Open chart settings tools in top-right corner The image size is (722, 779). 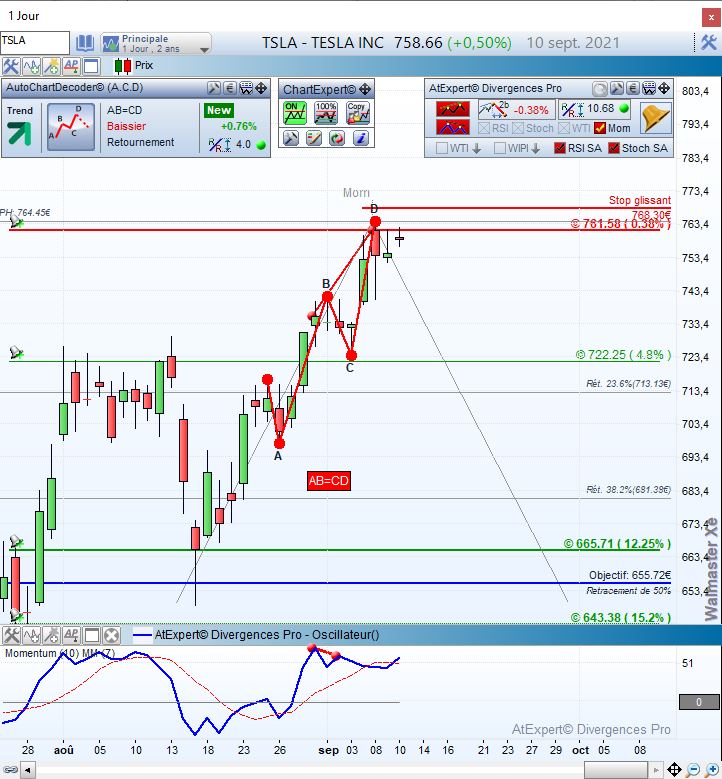coord(708,43)
